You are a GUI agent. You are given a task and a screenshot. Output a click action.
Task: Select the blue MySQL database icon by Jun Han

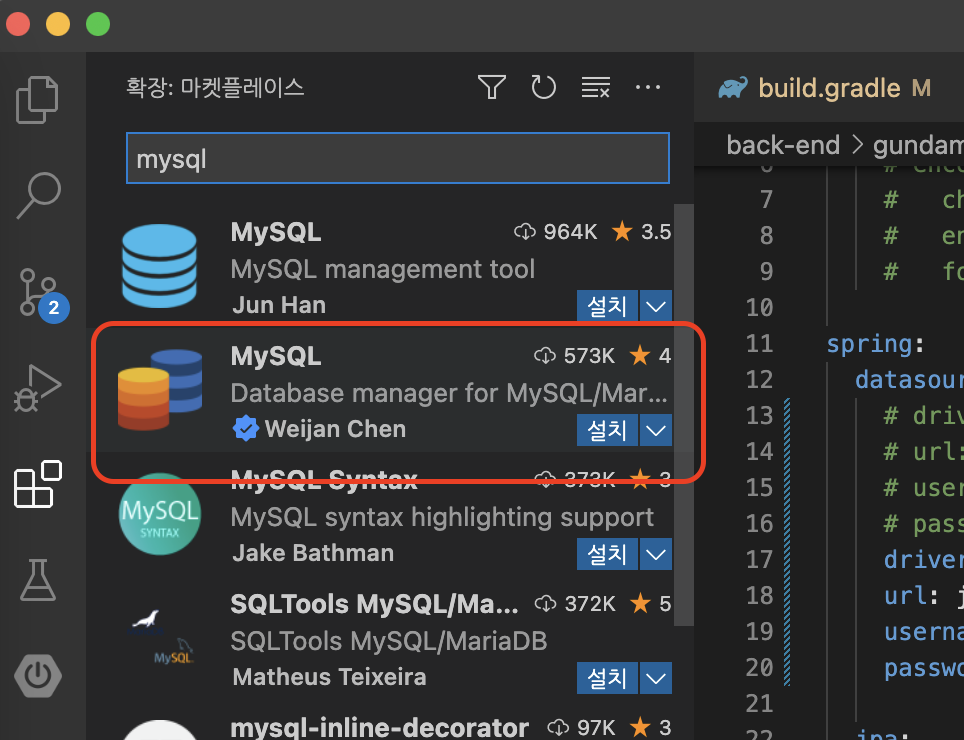tap(159, 266)
